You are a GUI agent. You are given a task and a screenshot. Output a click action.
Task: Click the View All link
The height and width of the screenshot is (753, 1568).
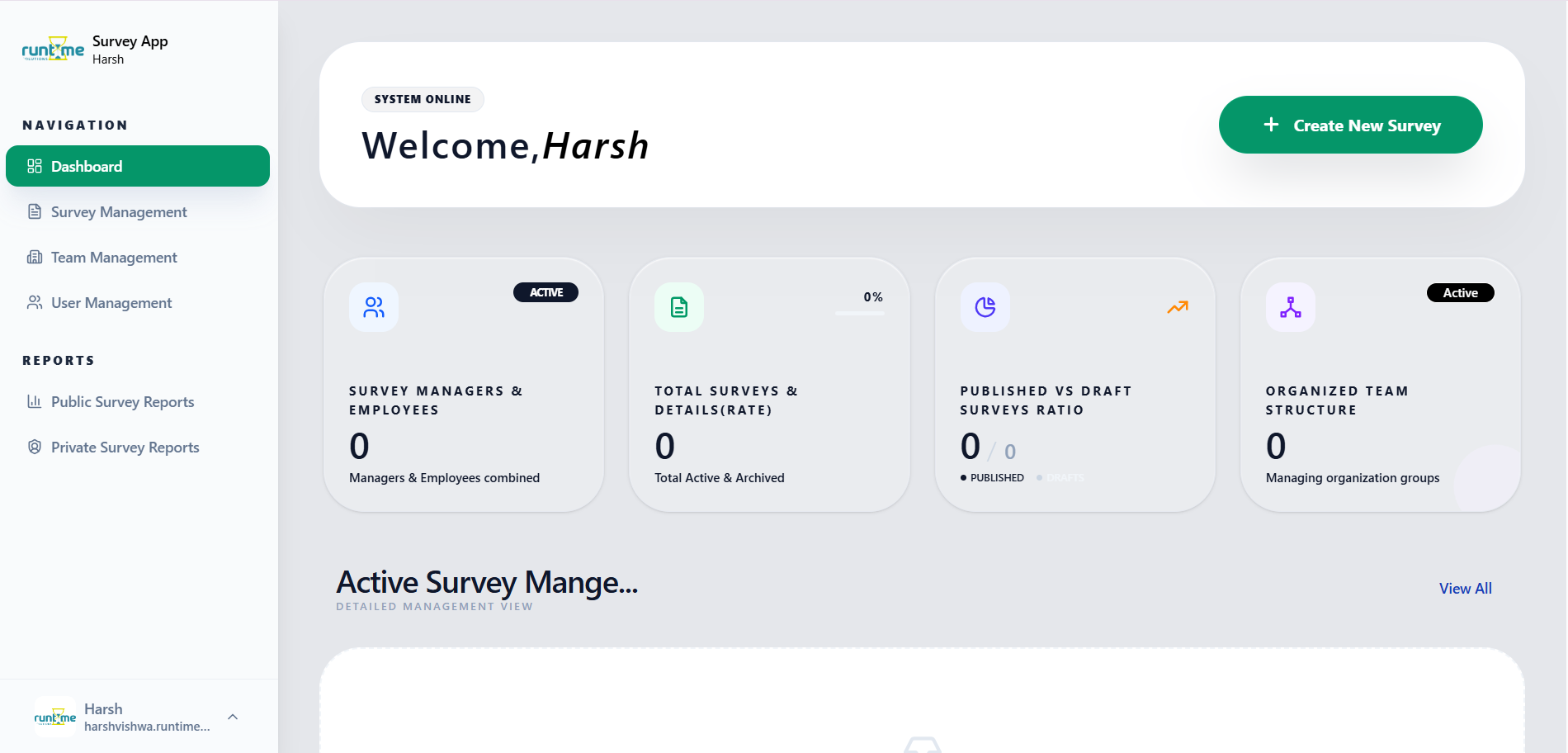pyautogui.click(x=1465, y=589)
